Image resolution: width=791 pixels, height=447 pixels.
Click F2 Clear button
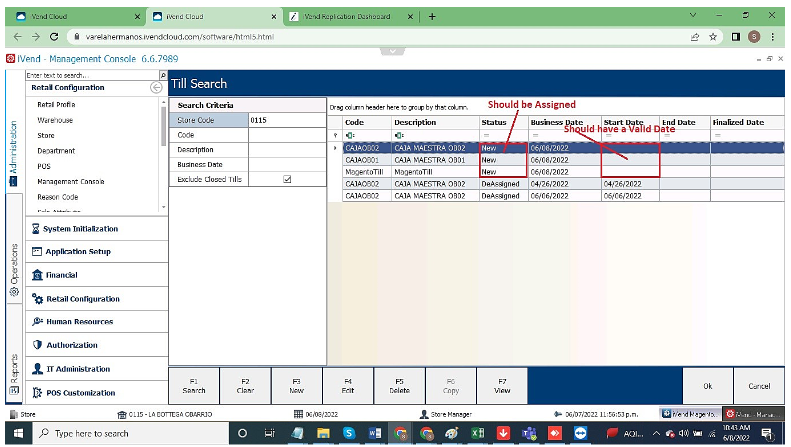[245, 386]
